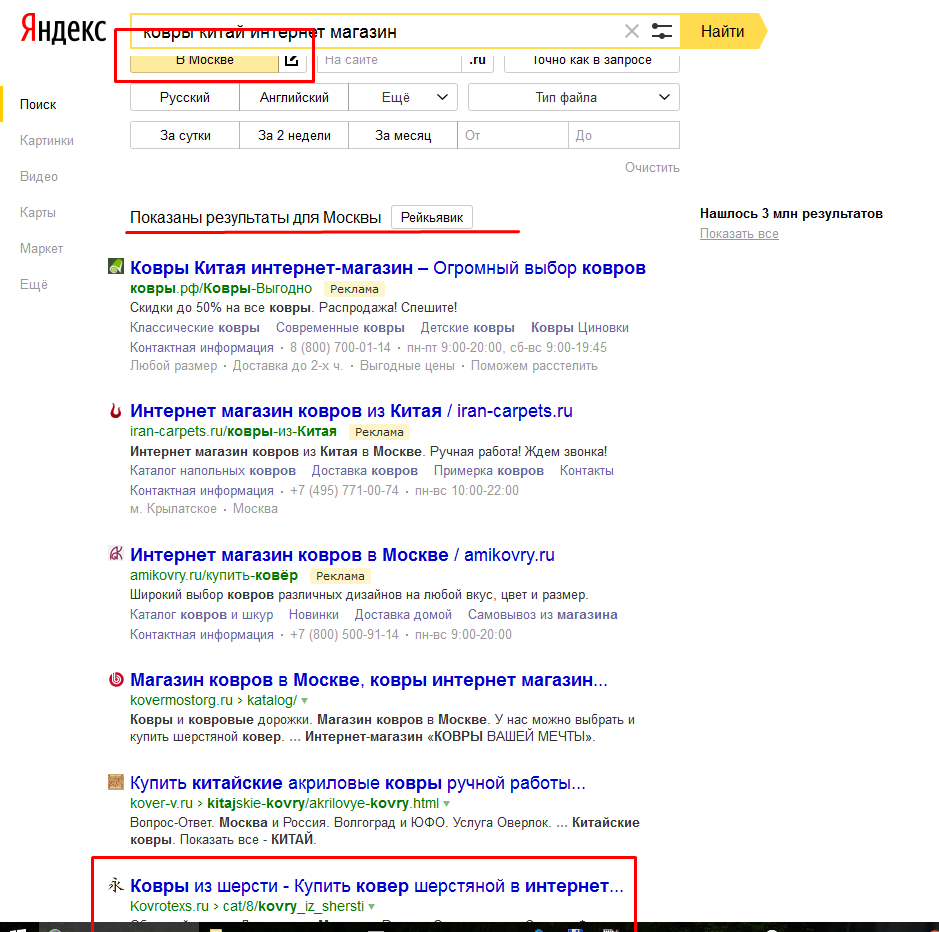The width and height of the screenshot is (939, 932).
Task: Open the Тип файла dropdown
Action: point(574,98)
